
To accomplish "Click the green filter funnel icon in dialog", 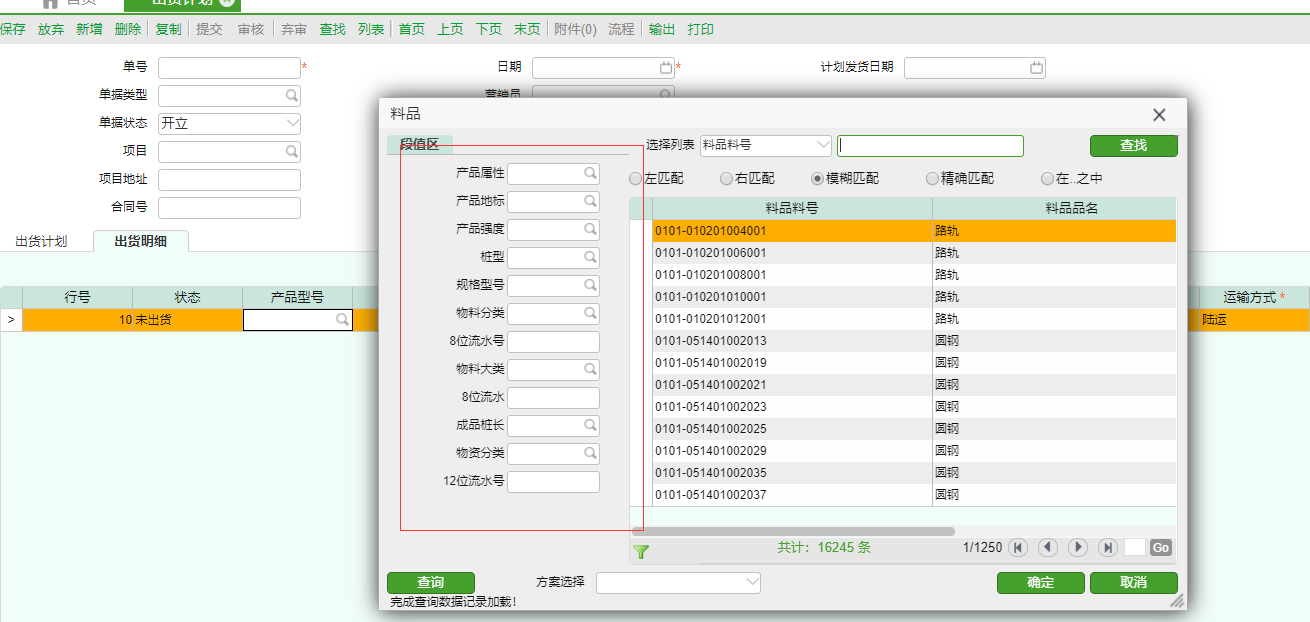I will pos(643,551).
